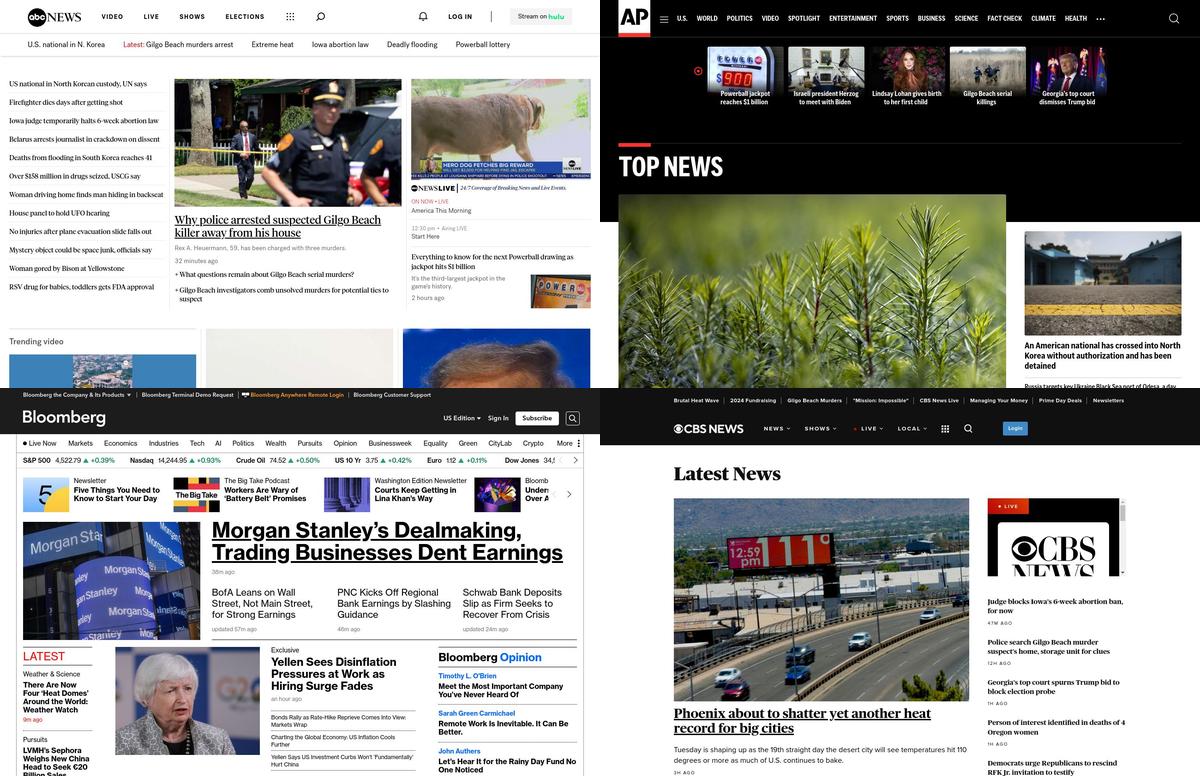Pause the AP top stories carousel
1200x776 pixels.
[x=698, y=70]
